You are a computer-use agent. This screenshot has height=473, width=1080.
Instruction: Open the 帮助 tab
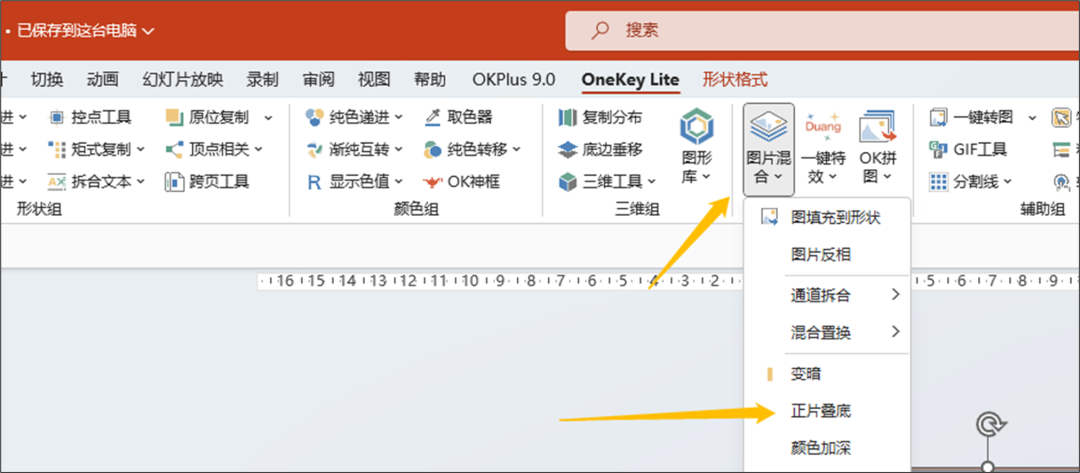pyautogui.click(x=430, y=80)
